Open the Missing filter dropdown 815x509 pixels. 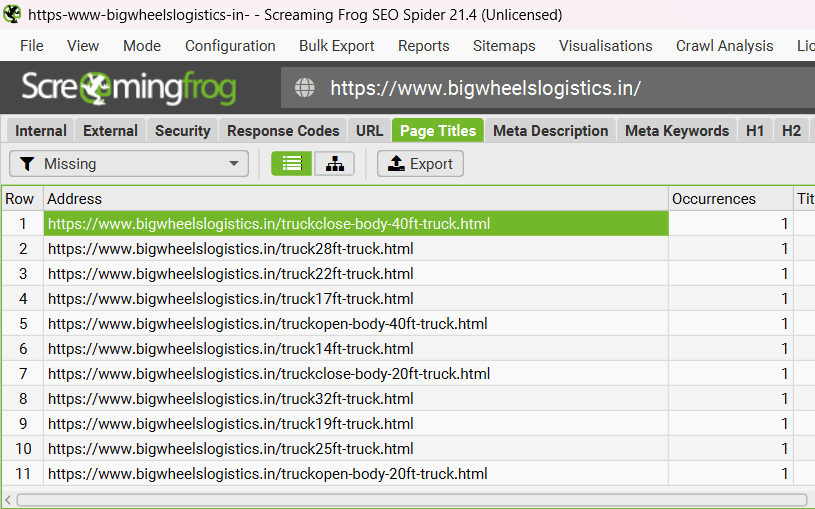129,164
